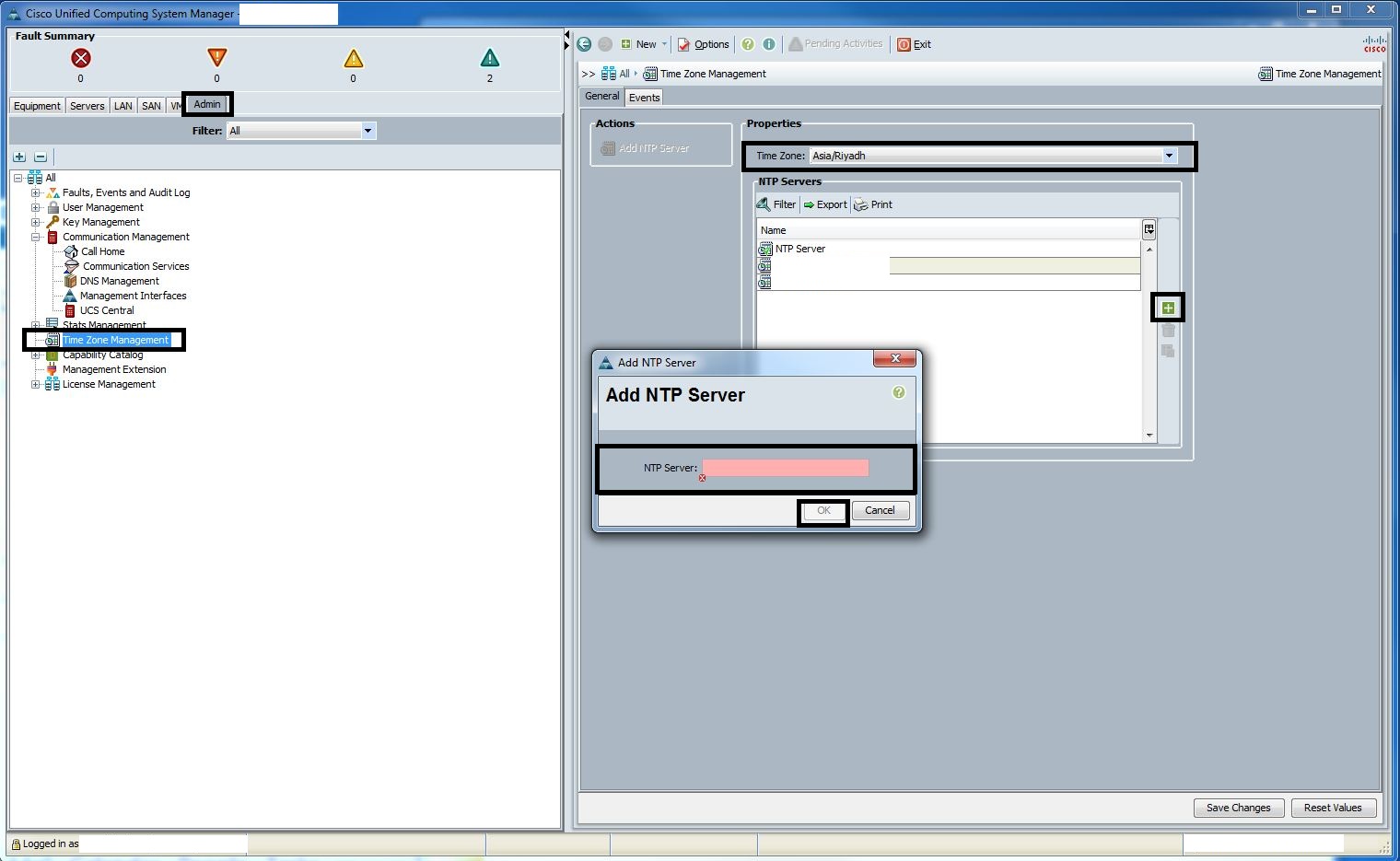Click the critical faults red icon
This screenshot has height=861, width=1400.
81,58
